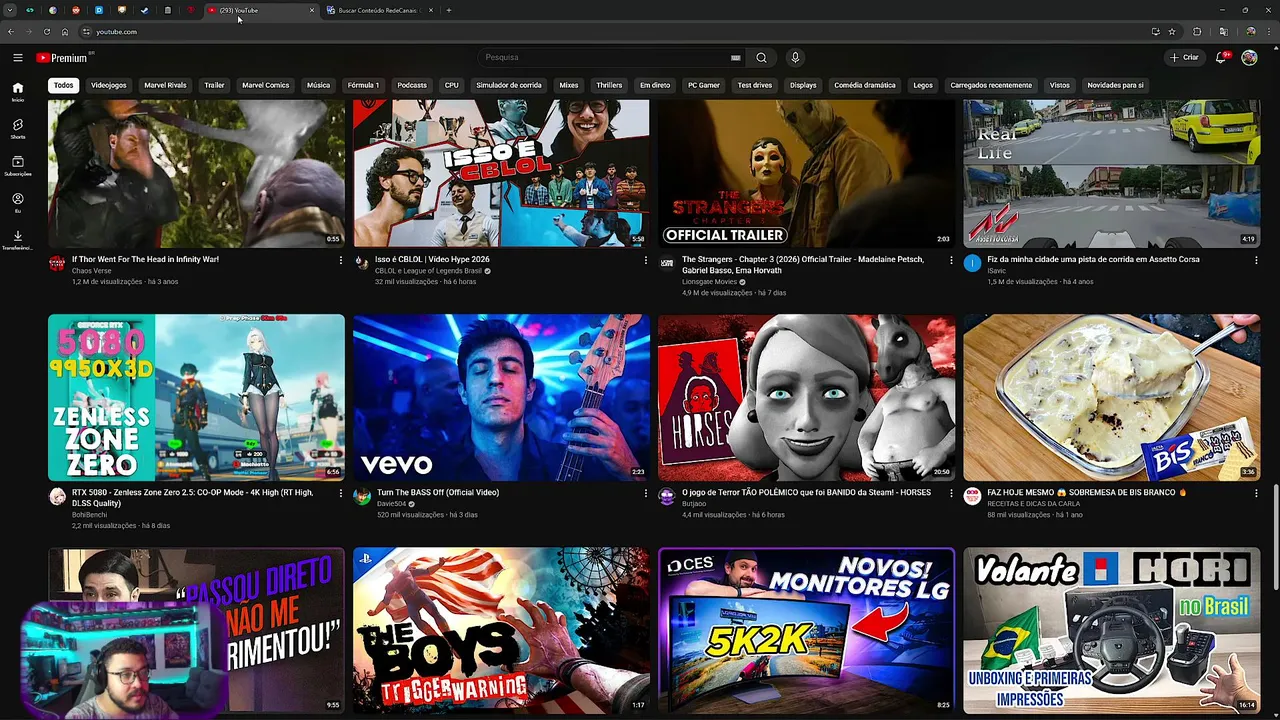The height and width of the screenshot is (720, 1280).
Task: Click the search magnifier button
Action: [x=761, y=58]
